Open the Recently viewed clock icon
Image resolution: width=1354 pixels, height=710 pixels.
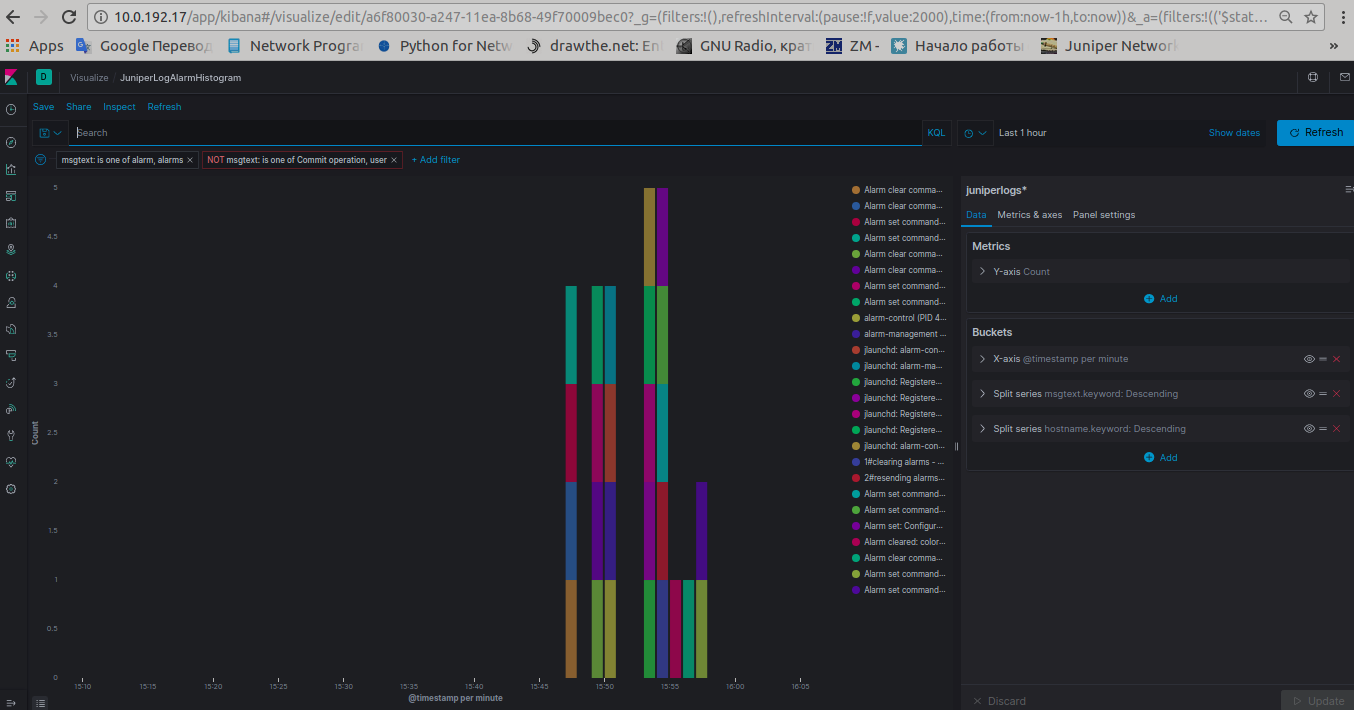(x=11, y=109)
